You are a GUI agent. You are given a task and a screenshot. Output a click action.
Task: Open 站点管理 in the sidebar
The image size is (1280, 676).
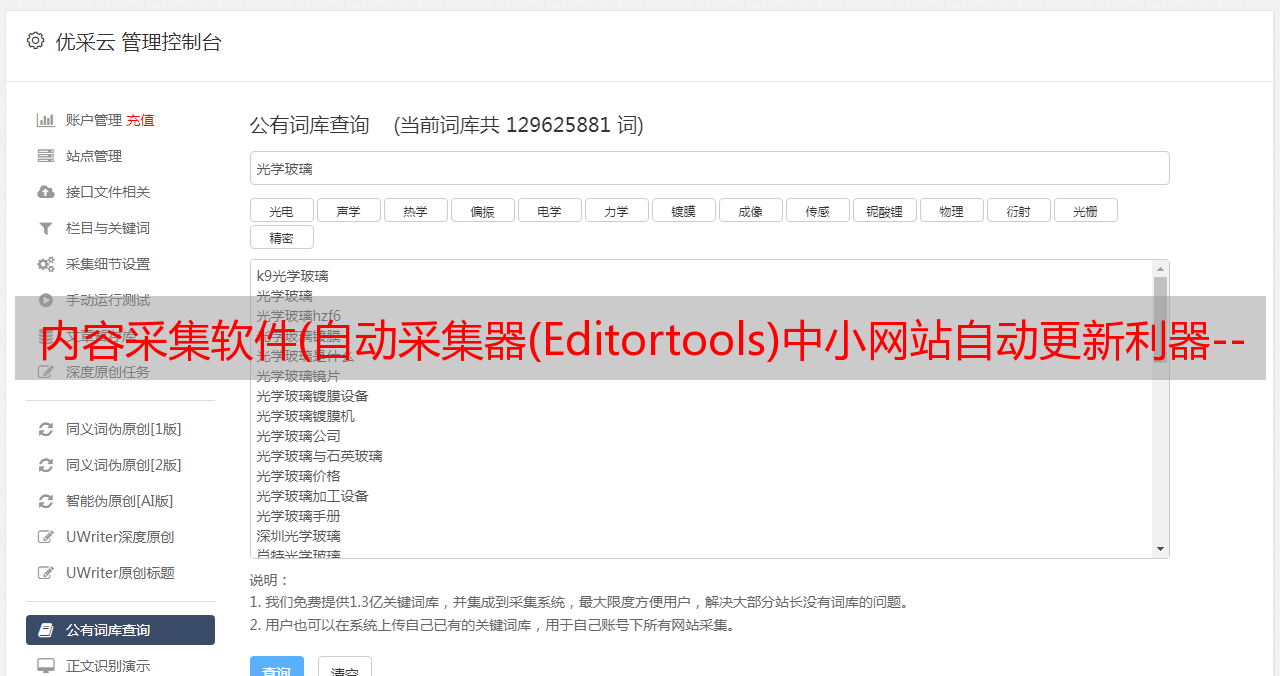(x=94, y=156)
